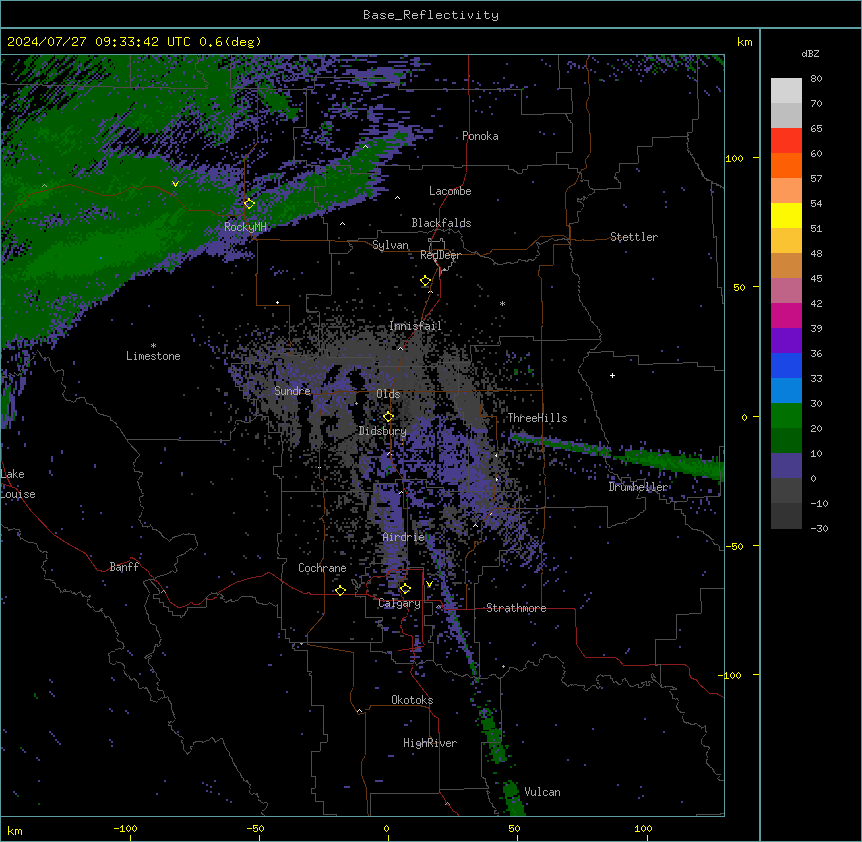
Task: Click the Ponoka city label
Action: (x=480, y=136)
